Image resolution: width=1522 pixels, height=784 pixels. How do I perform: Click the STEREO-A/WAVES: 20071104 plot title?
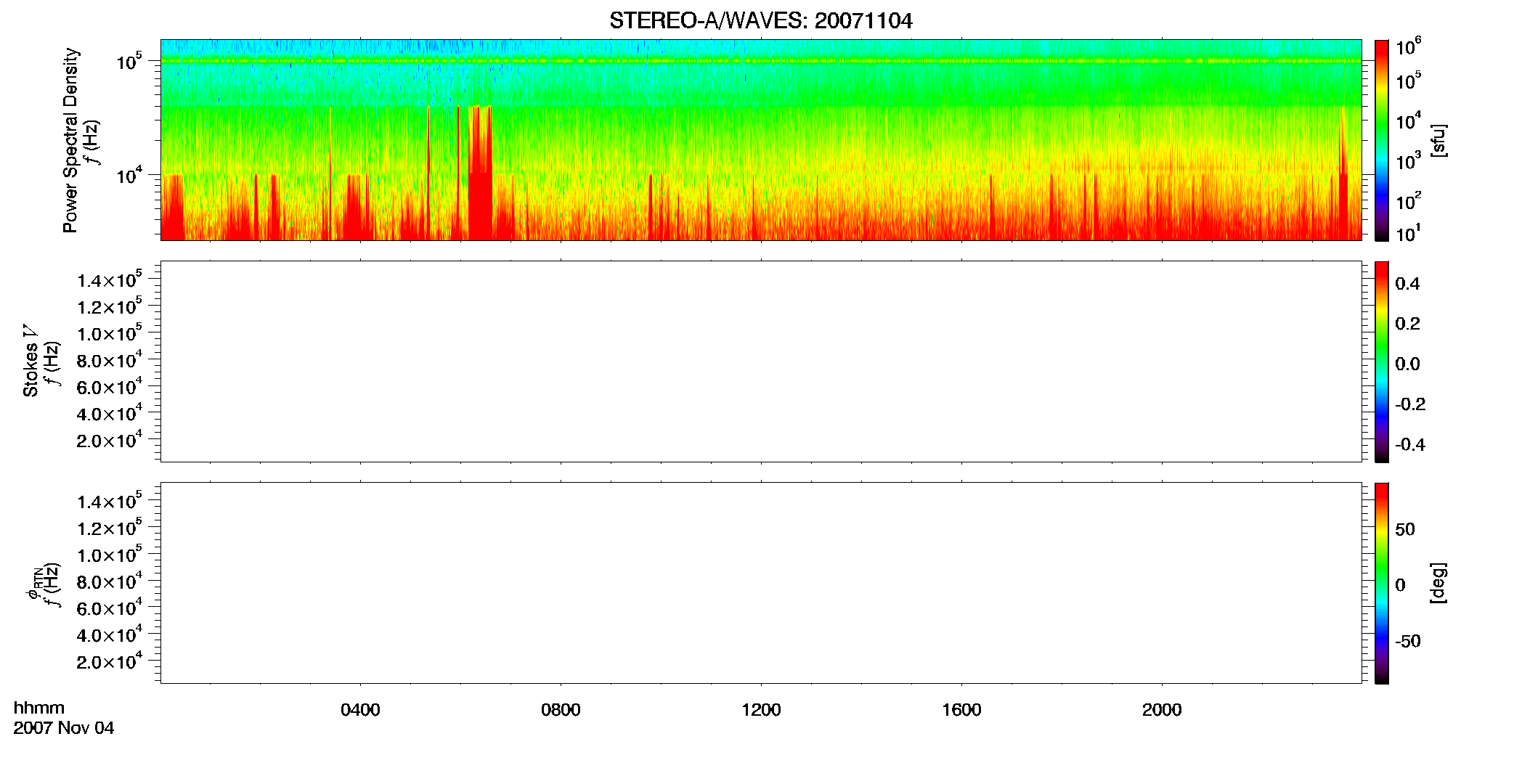click(760, 21)
